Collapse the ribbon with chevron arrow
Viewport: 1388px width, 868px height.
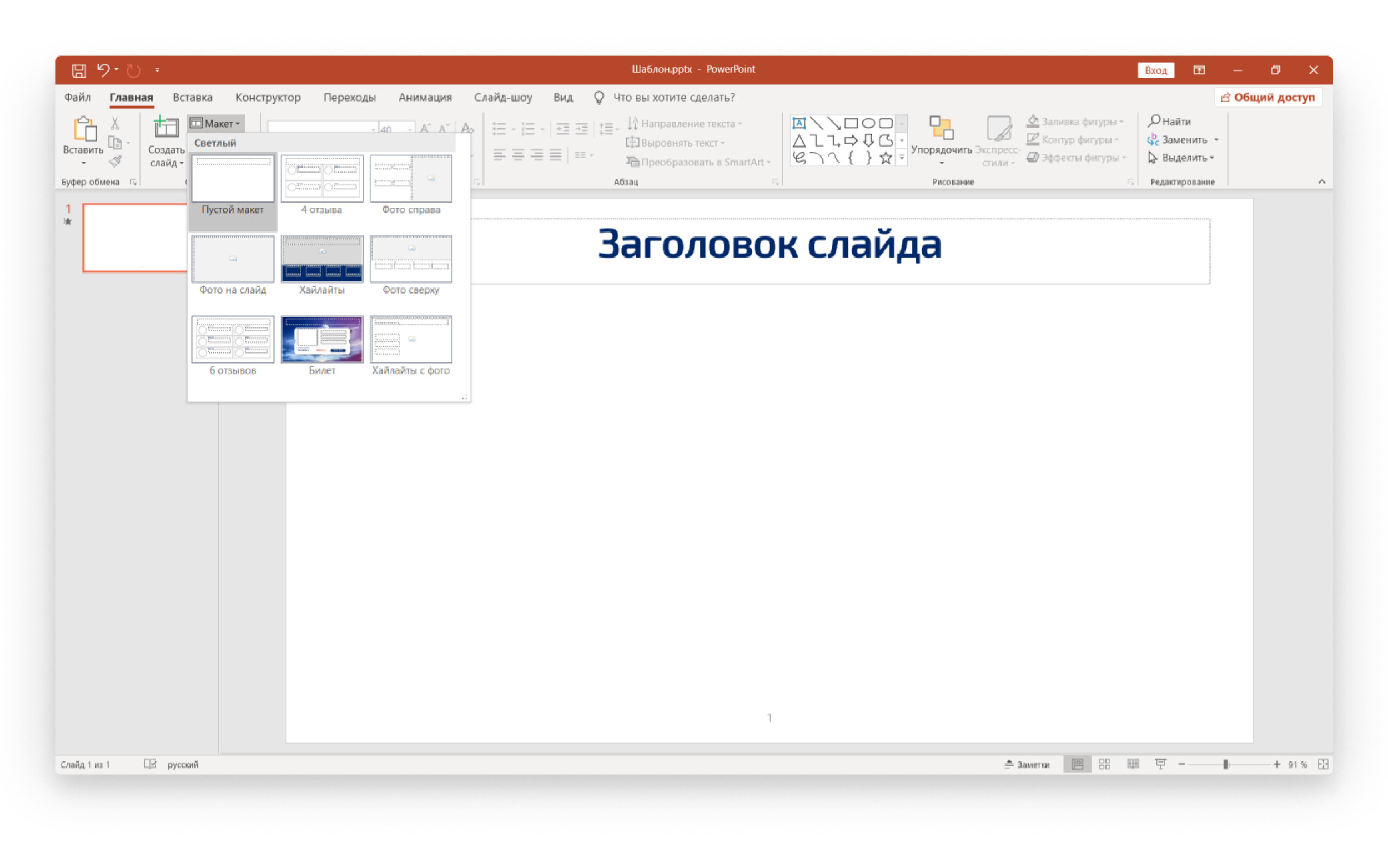point(1321,181)
